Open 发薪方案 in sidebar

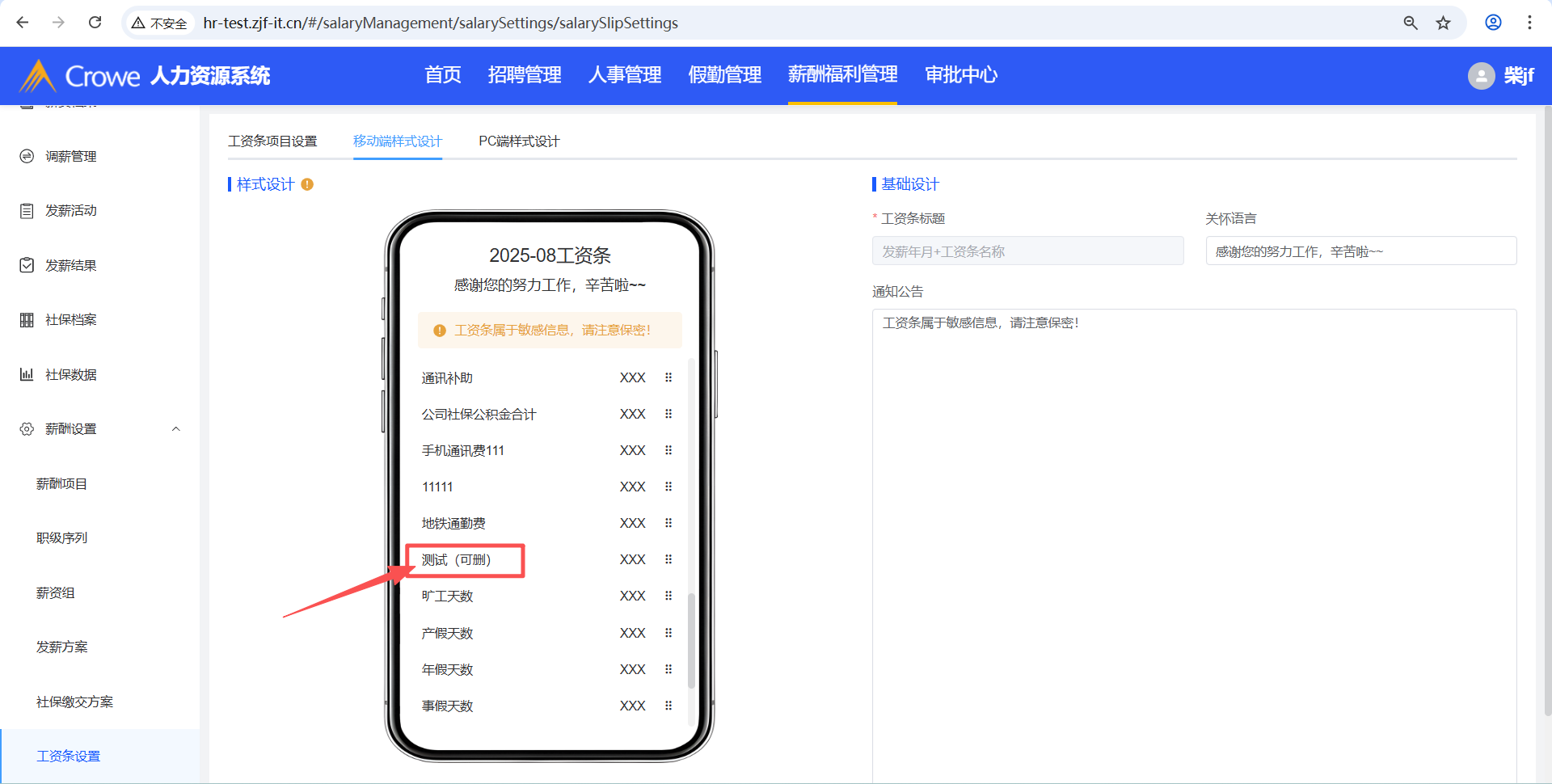[61, 647]
